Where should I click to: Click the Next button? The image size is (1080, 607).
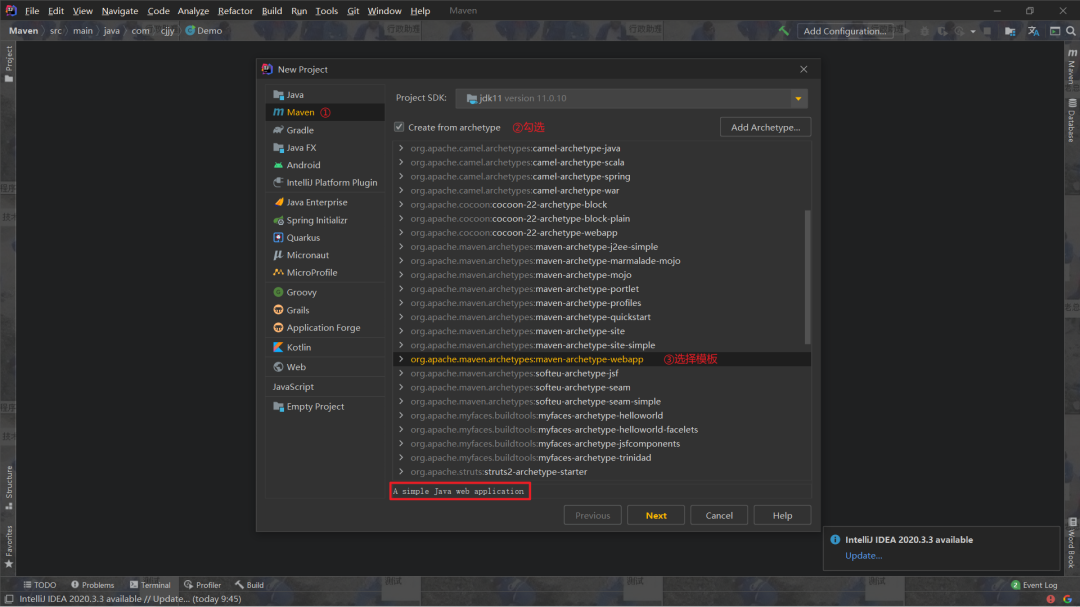pyautogui.click(x=656, y=515)
